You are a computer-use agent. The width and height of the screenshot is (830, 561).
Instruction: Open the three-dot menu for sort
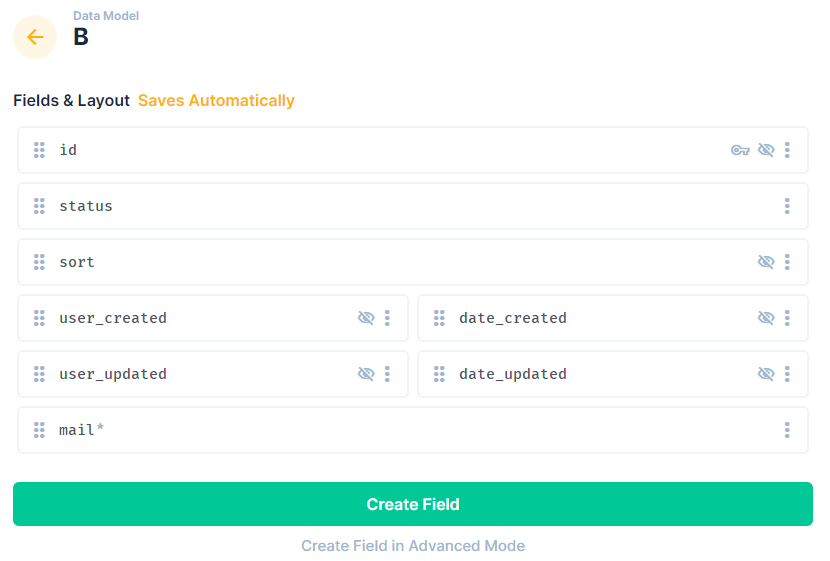tap(787, 262)
